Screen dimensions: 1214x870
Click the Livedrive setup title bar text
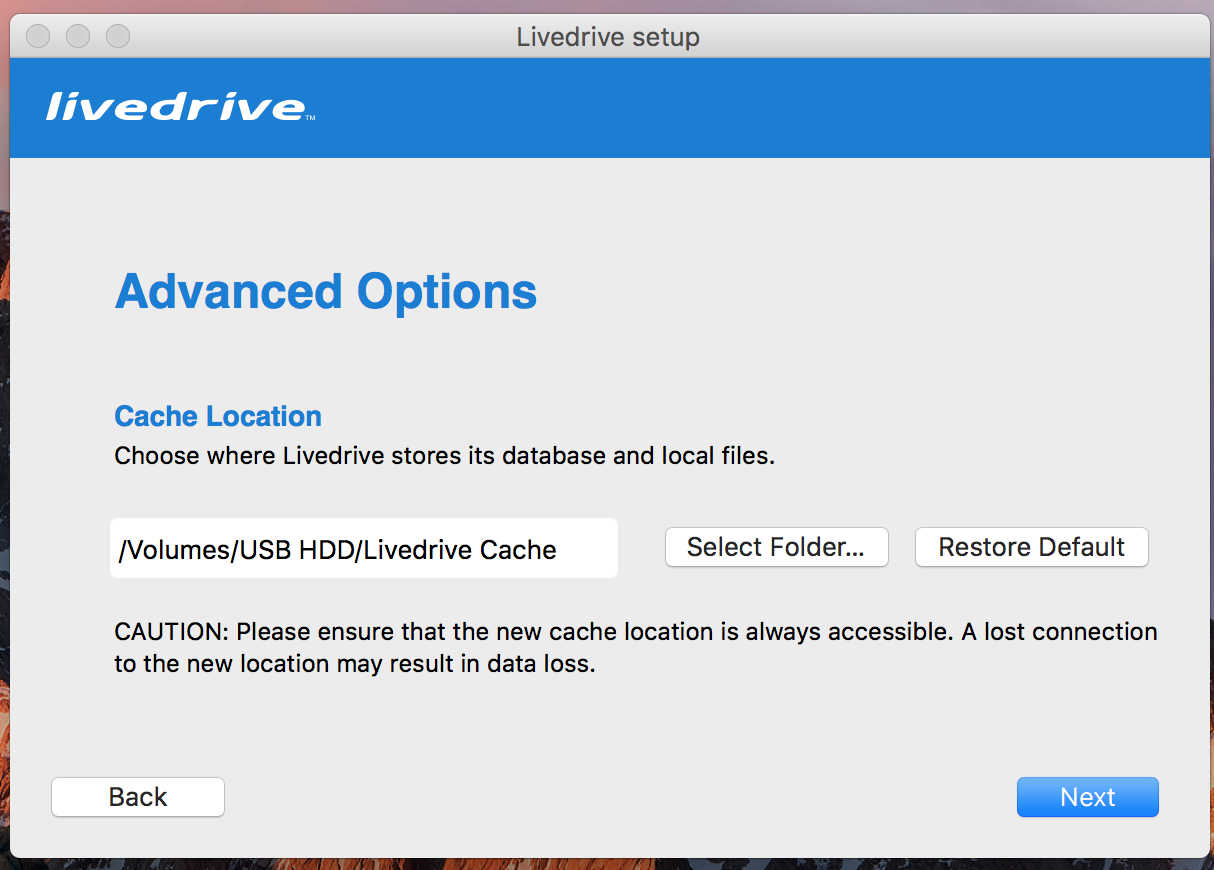coord(608,38)
